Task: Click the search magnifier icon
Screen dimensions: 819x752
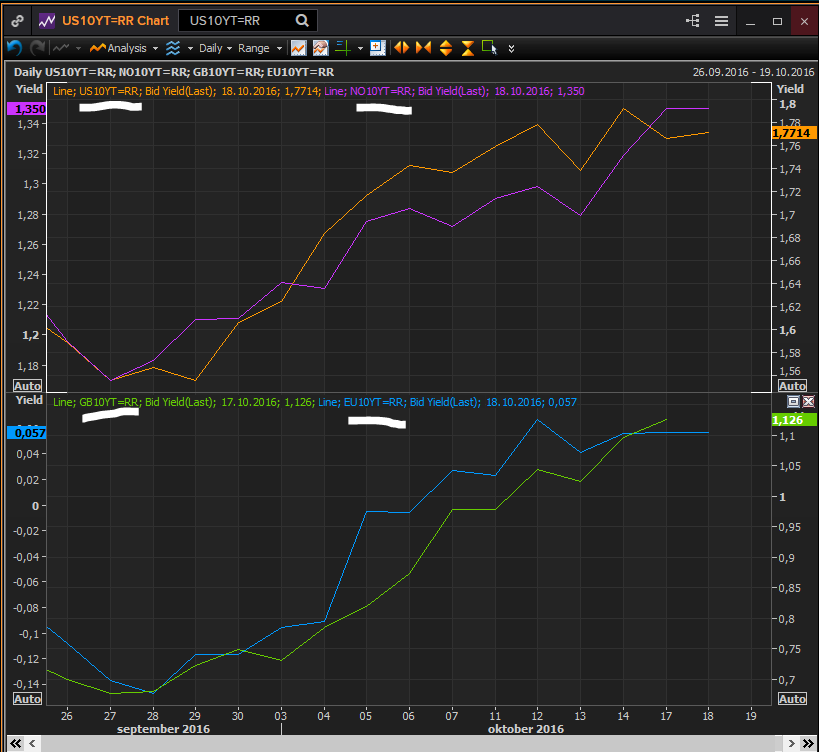Action: coord(302,21)
